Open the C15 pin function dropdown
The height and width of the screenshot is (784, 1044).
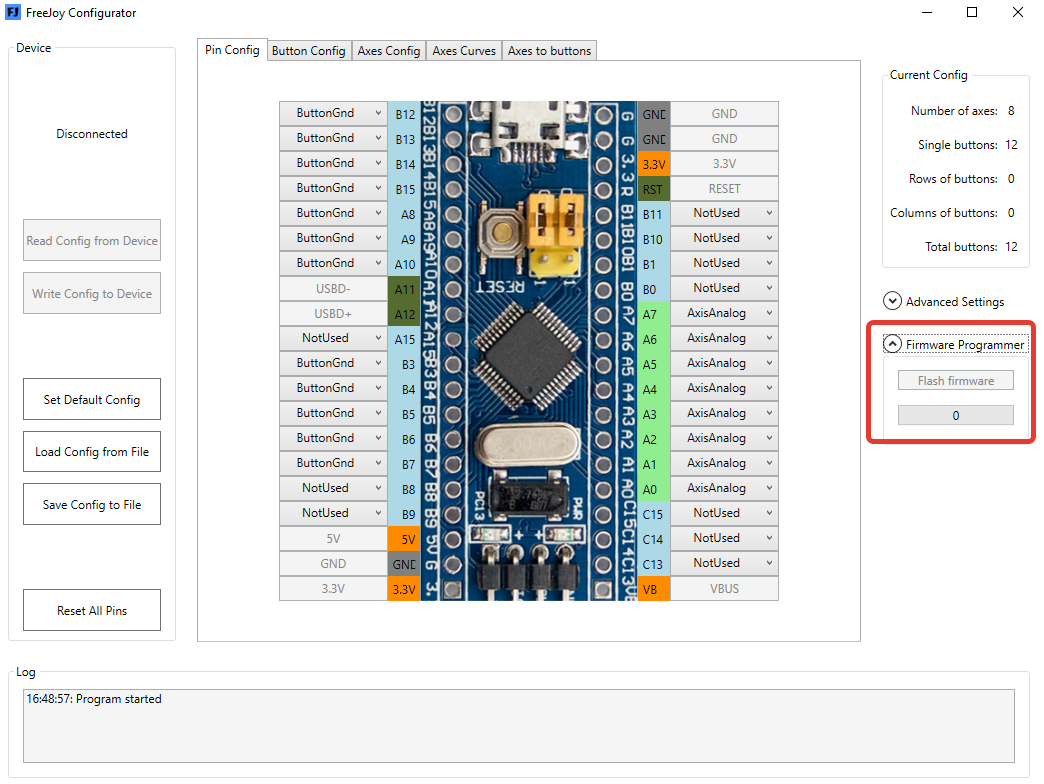point(724,513)
